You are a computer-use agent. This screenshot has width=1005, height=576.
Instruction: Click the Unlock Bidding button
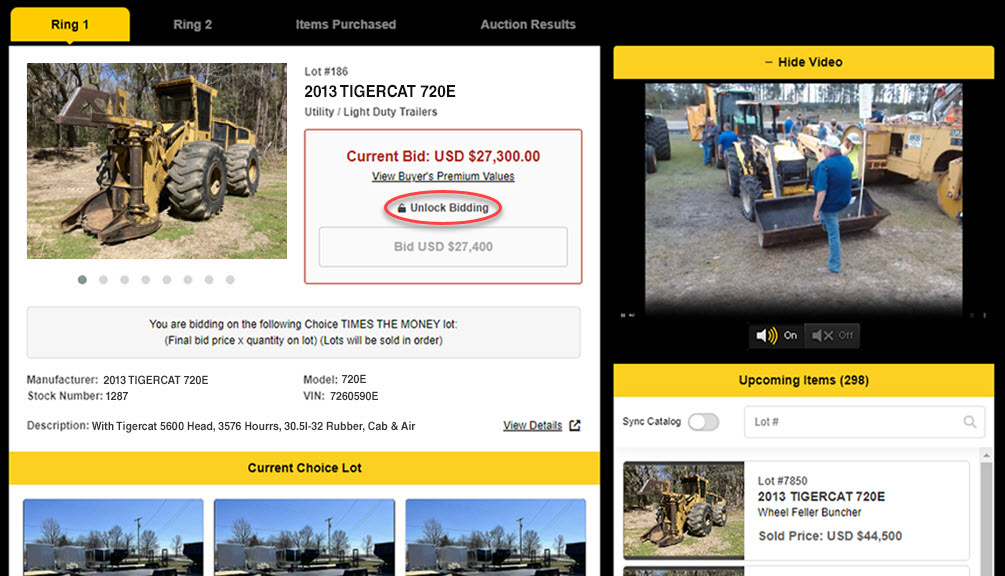coord(442,208)
